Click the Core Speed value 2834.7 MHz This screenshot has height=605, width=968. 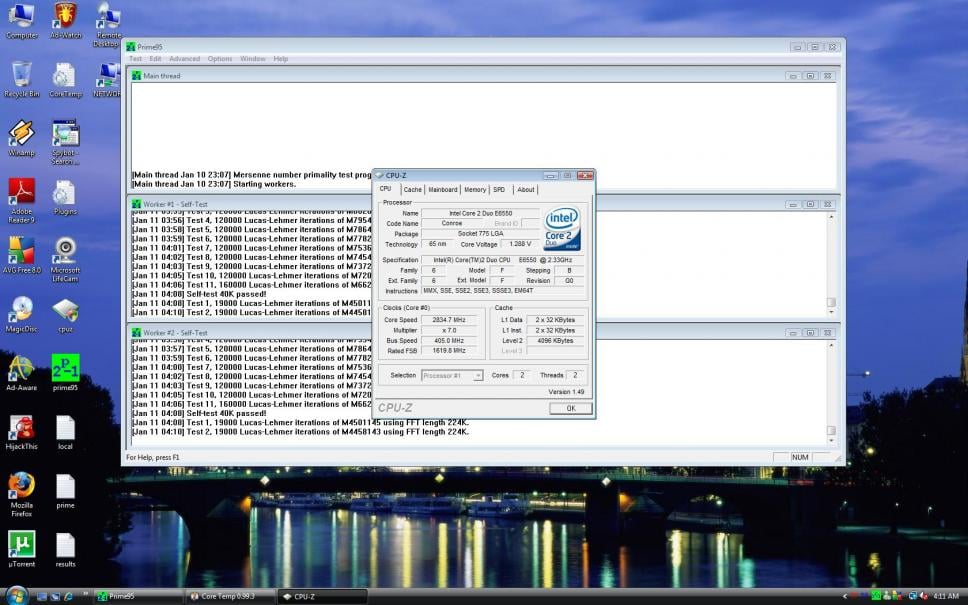449,320
